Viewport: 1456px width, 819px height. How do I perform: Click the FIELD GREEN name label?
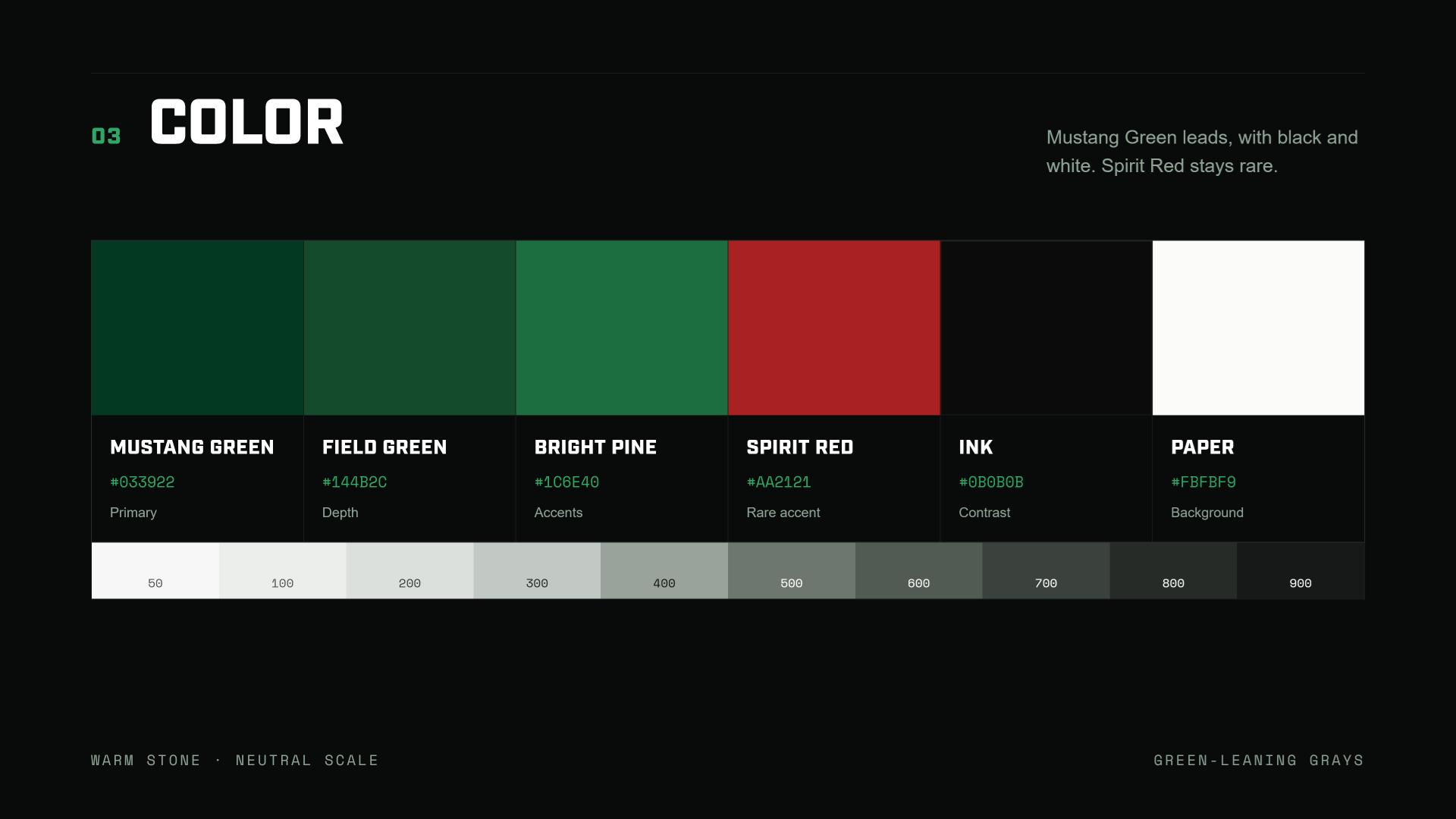pos(384,447)
